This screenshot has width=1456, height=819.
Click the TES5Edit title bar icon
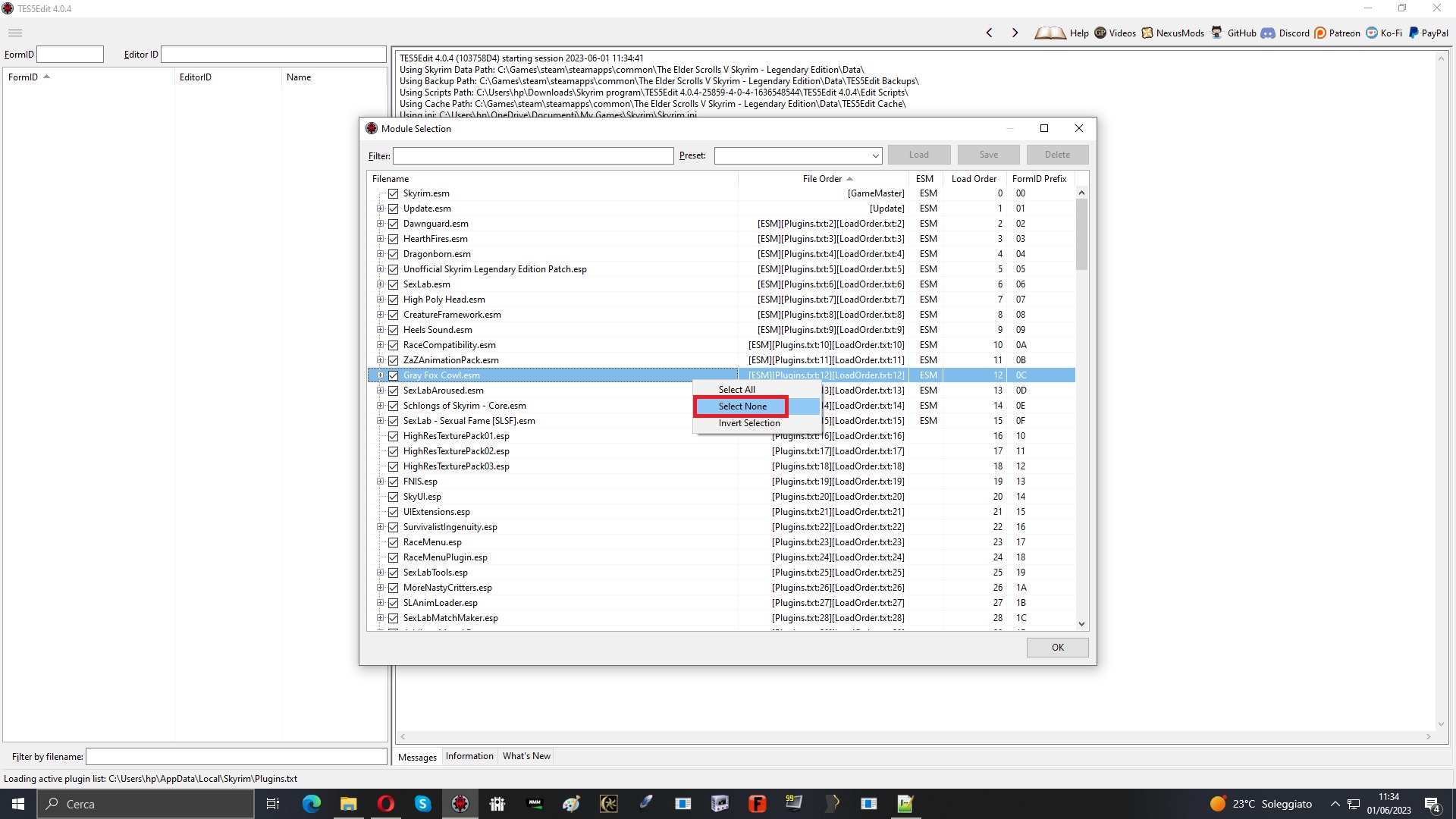[x=8, y=8]
